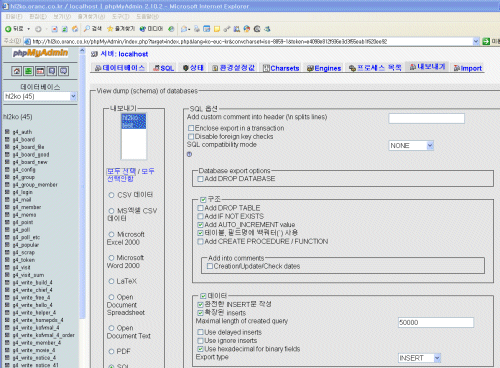Click the Go button beside address bar
The width and height of the screenshot is (500, 368).
point(486,41)
